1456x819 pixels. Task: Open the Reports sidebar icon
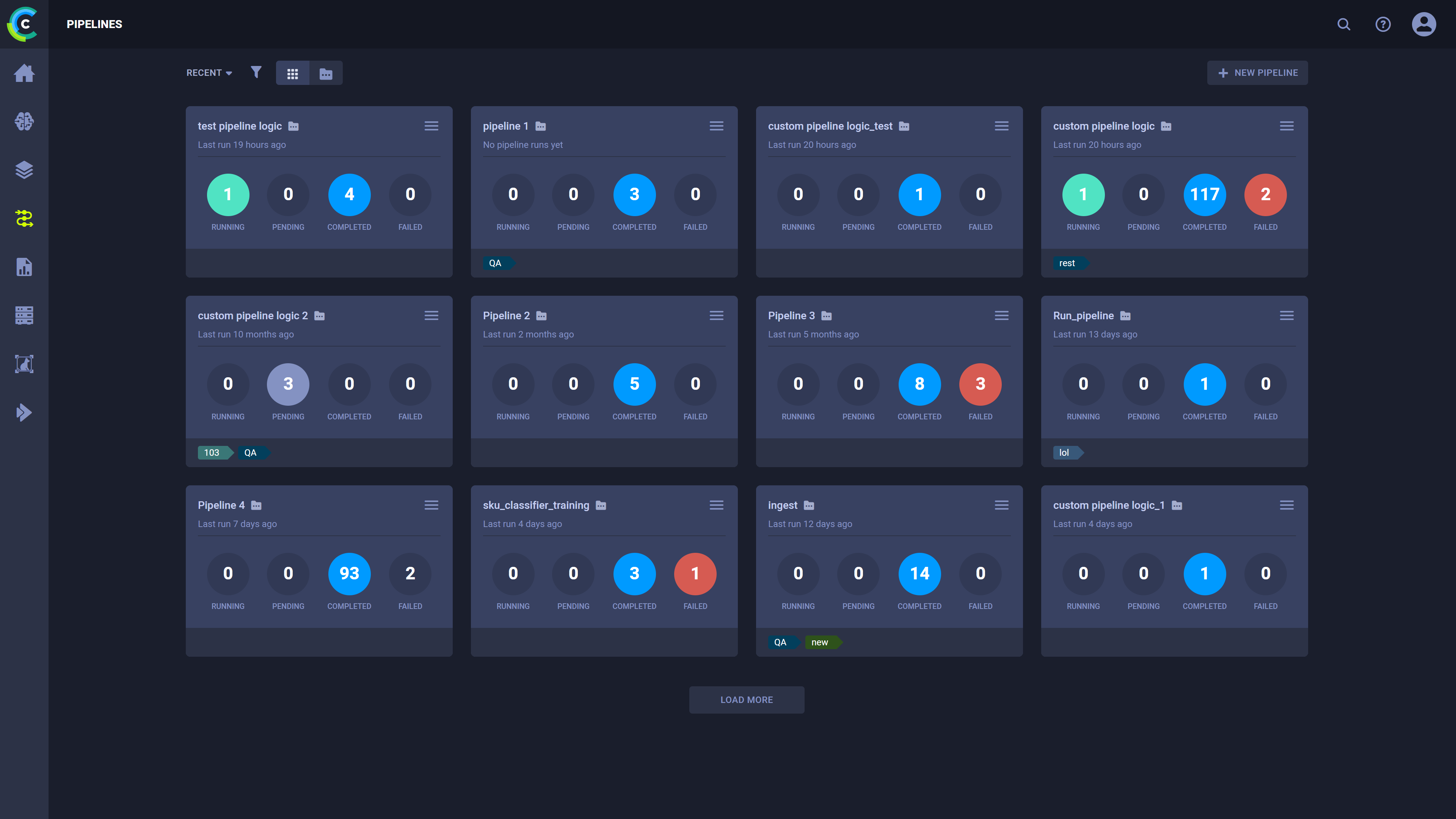[x=24, y=267]
